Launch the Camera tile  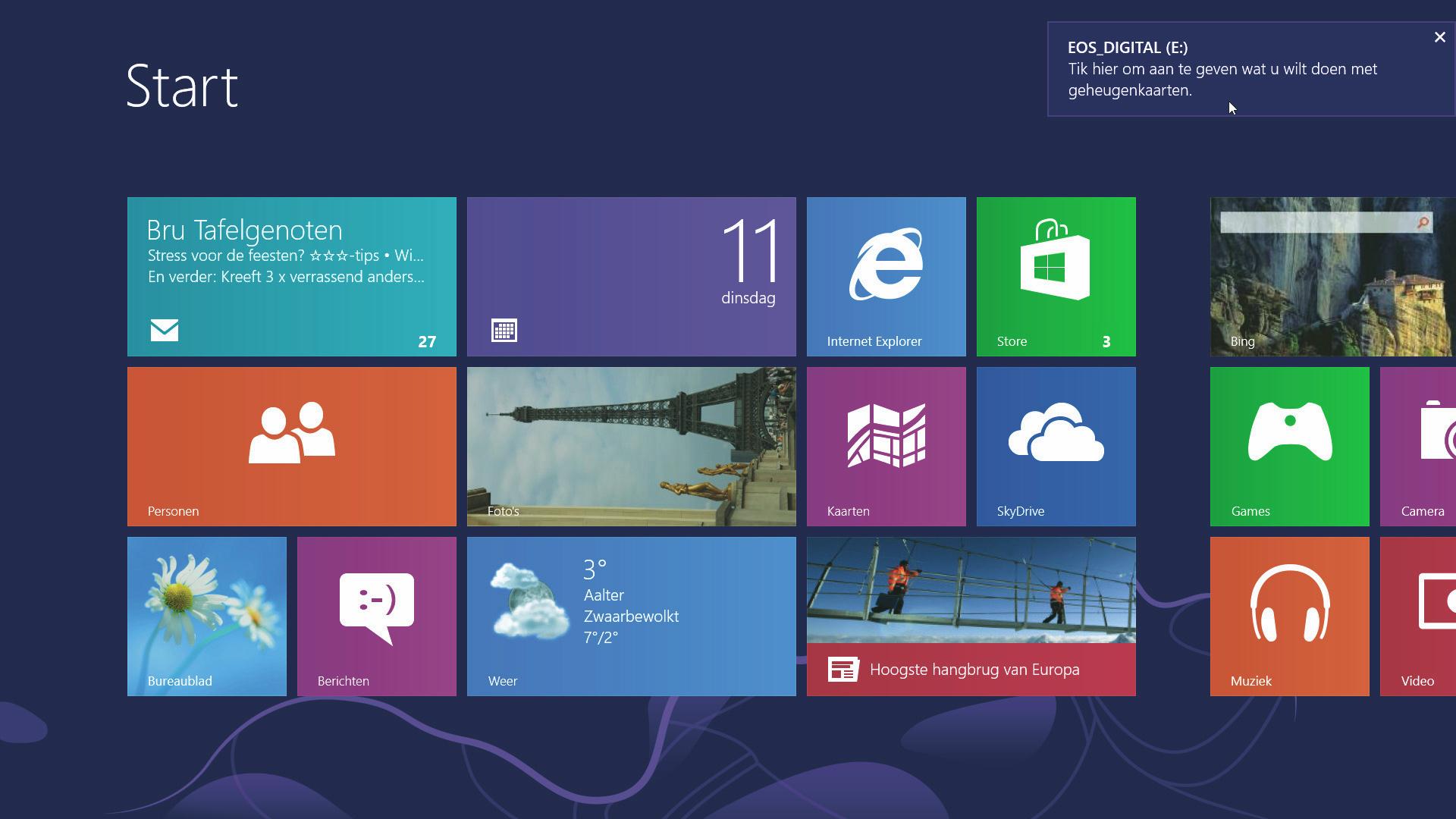click(x=1418, y=447)
